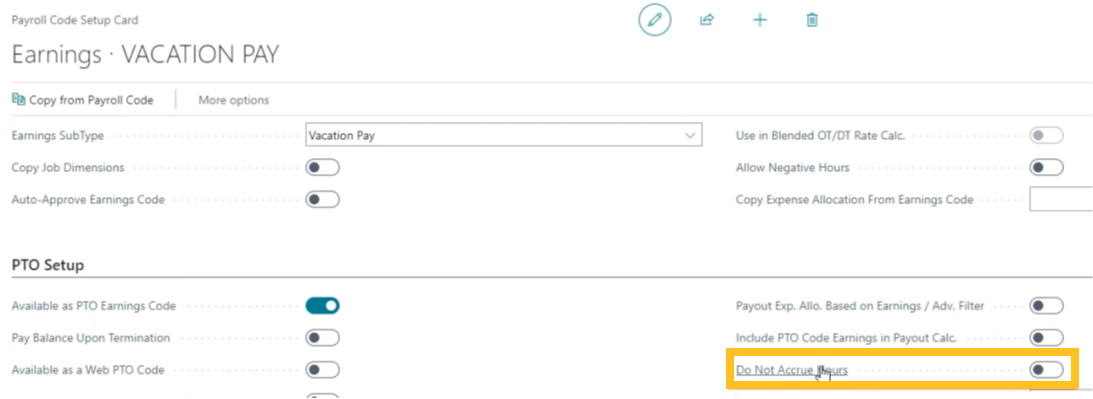Click the share icon
The width and height of the screenshot is (1093, 399).
click(707, 20)
